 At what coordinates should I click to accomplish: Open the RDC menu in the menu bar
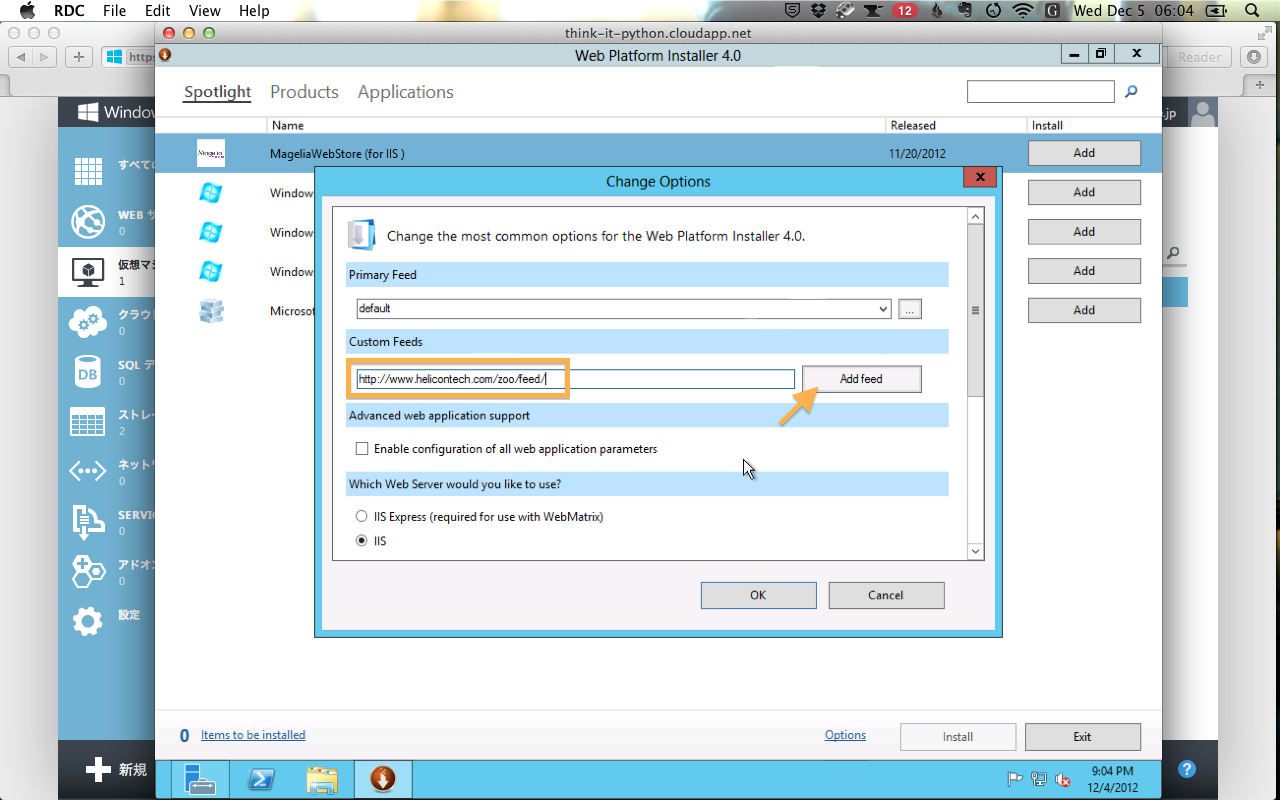pos(68,11)
